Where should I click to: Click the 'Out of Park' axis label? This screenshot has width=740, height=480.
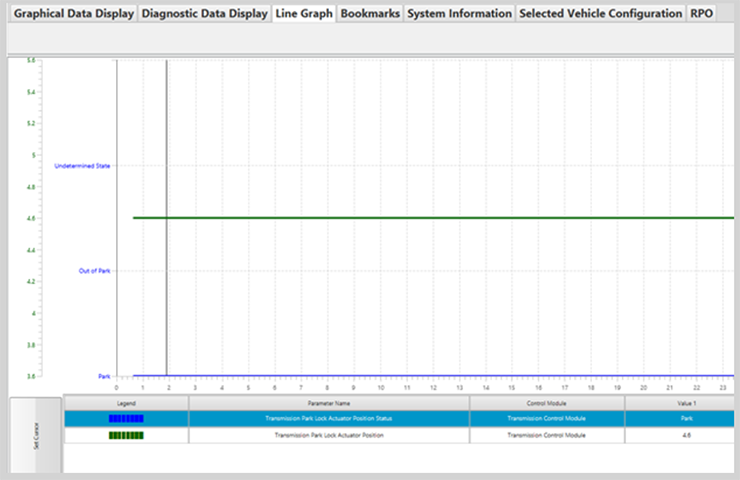[94, 270]
